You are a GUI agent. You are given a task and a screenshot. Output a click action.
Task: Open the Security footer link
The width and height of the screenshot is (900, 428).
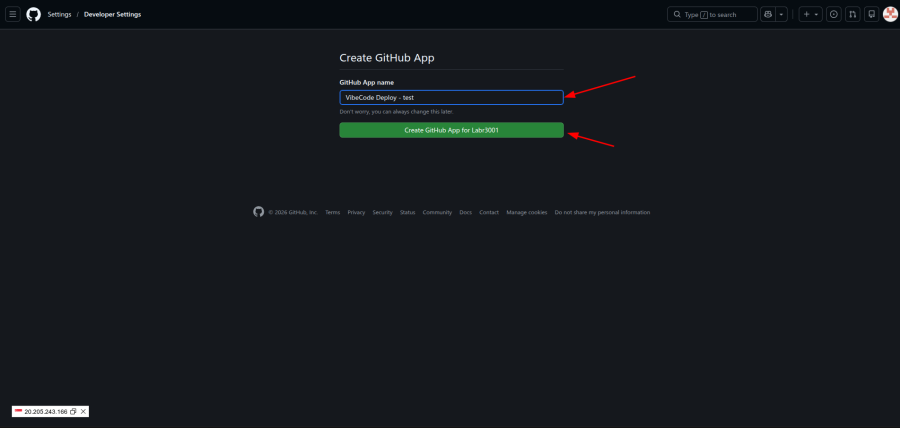(382, 212)
